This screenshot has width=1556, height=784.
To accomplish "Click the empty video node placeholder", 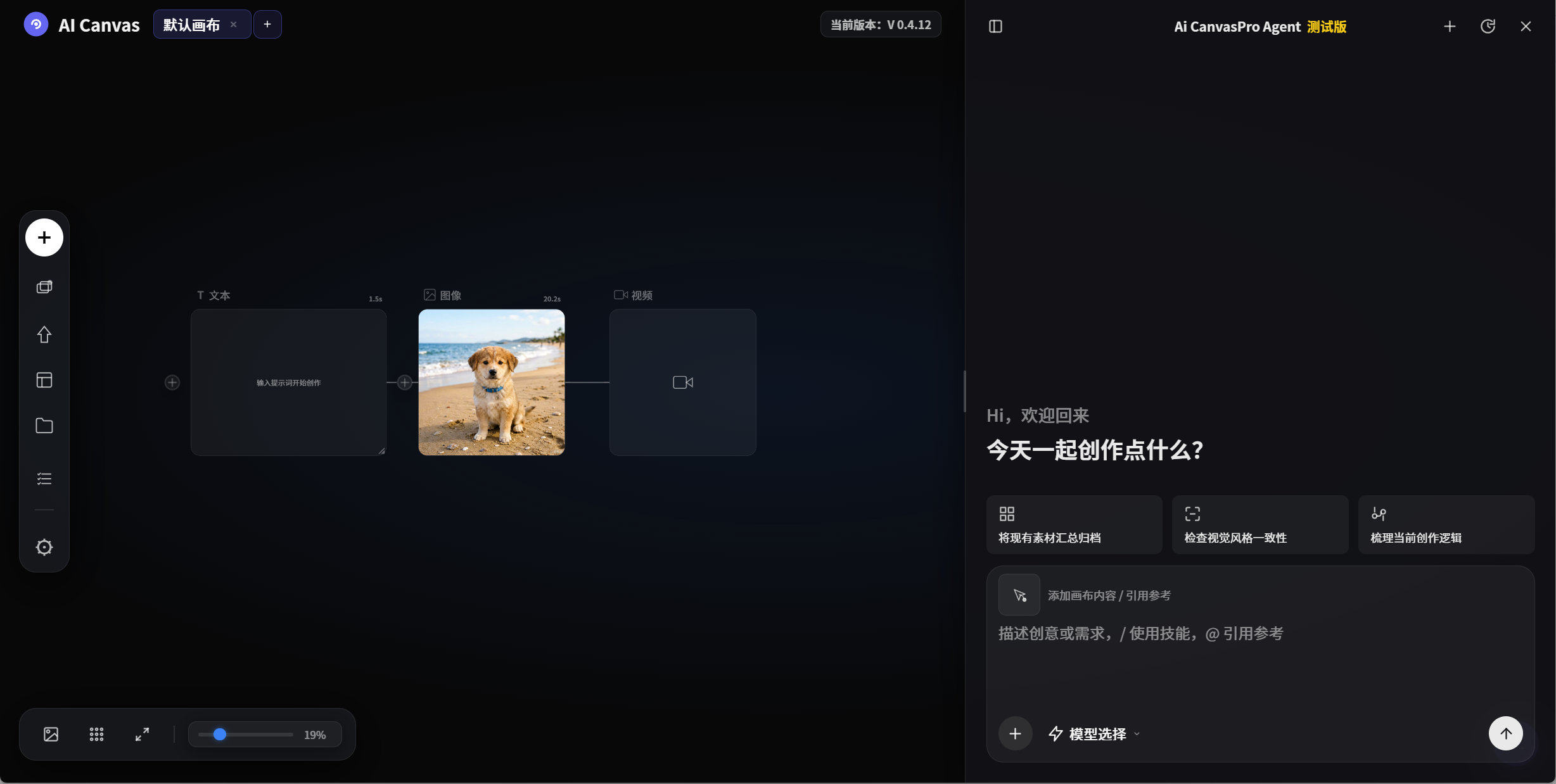I will [683, 383].
